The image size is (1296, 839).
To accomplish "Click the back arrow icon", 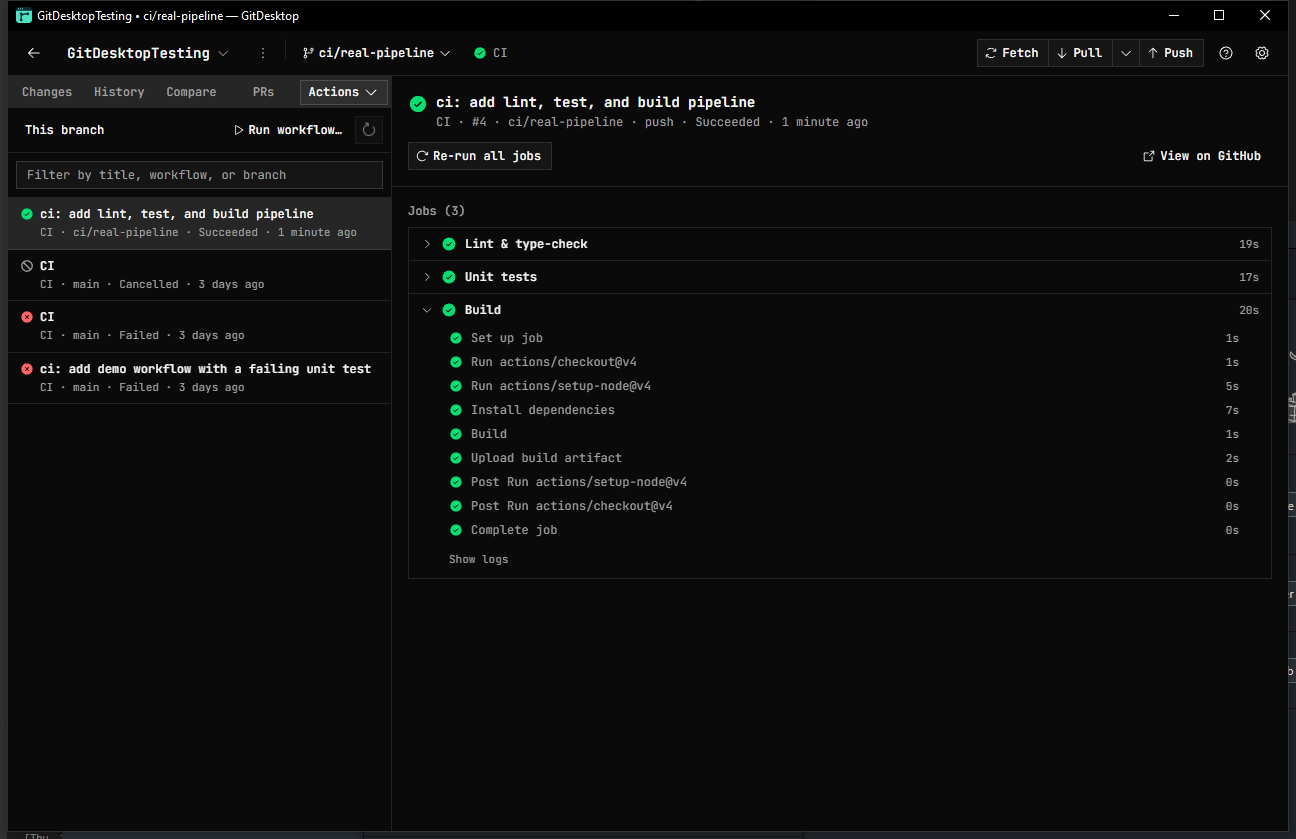I will click(x=34, y=53).
